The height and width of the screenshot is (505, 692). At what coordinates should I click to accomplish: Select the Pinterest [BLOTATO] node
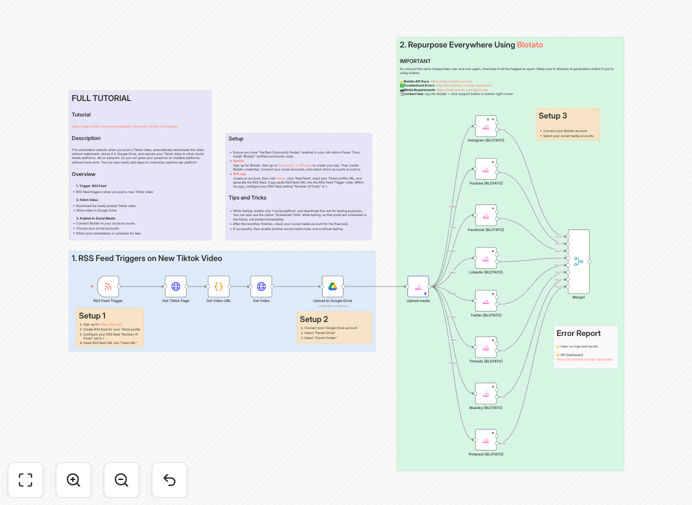click(486, 440)
